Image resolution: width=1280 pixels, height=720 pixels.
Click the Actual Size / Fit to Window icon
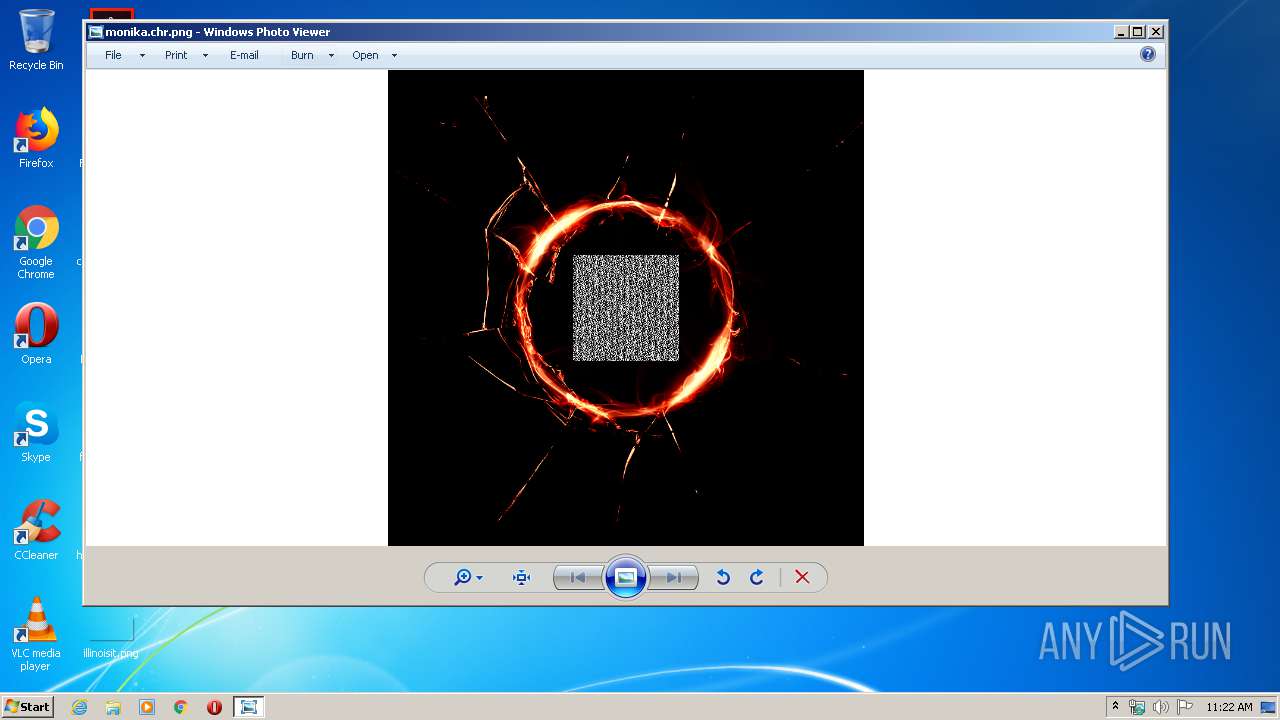point(521,577)
